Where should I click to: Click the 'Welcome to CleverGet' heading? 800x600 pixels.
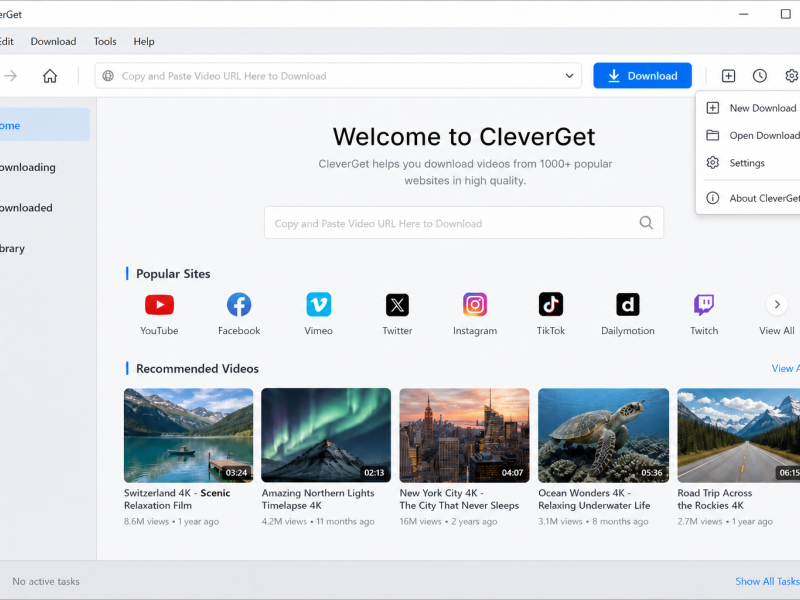464,137
